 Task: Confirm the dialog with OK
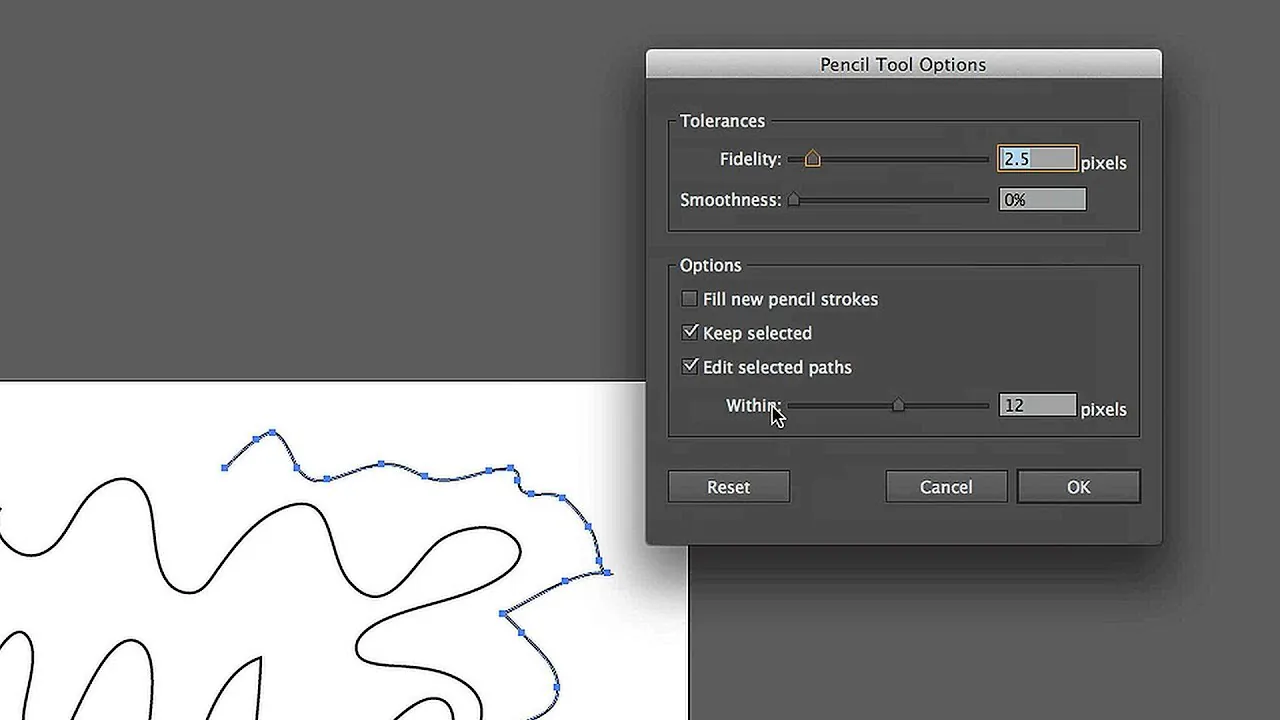[x=1078, y=487]
